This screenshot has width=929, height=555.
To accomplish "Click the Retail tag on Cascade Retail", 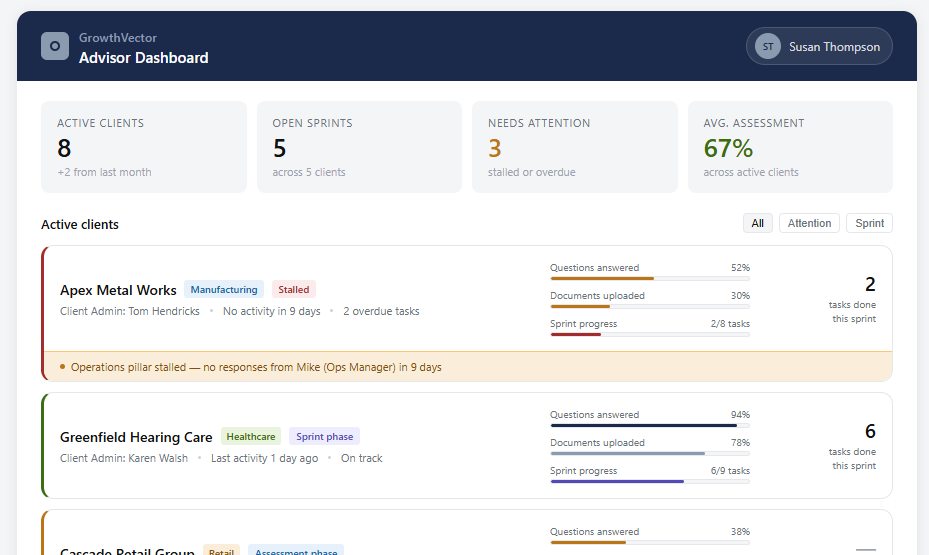I will (x=222, y=551).
